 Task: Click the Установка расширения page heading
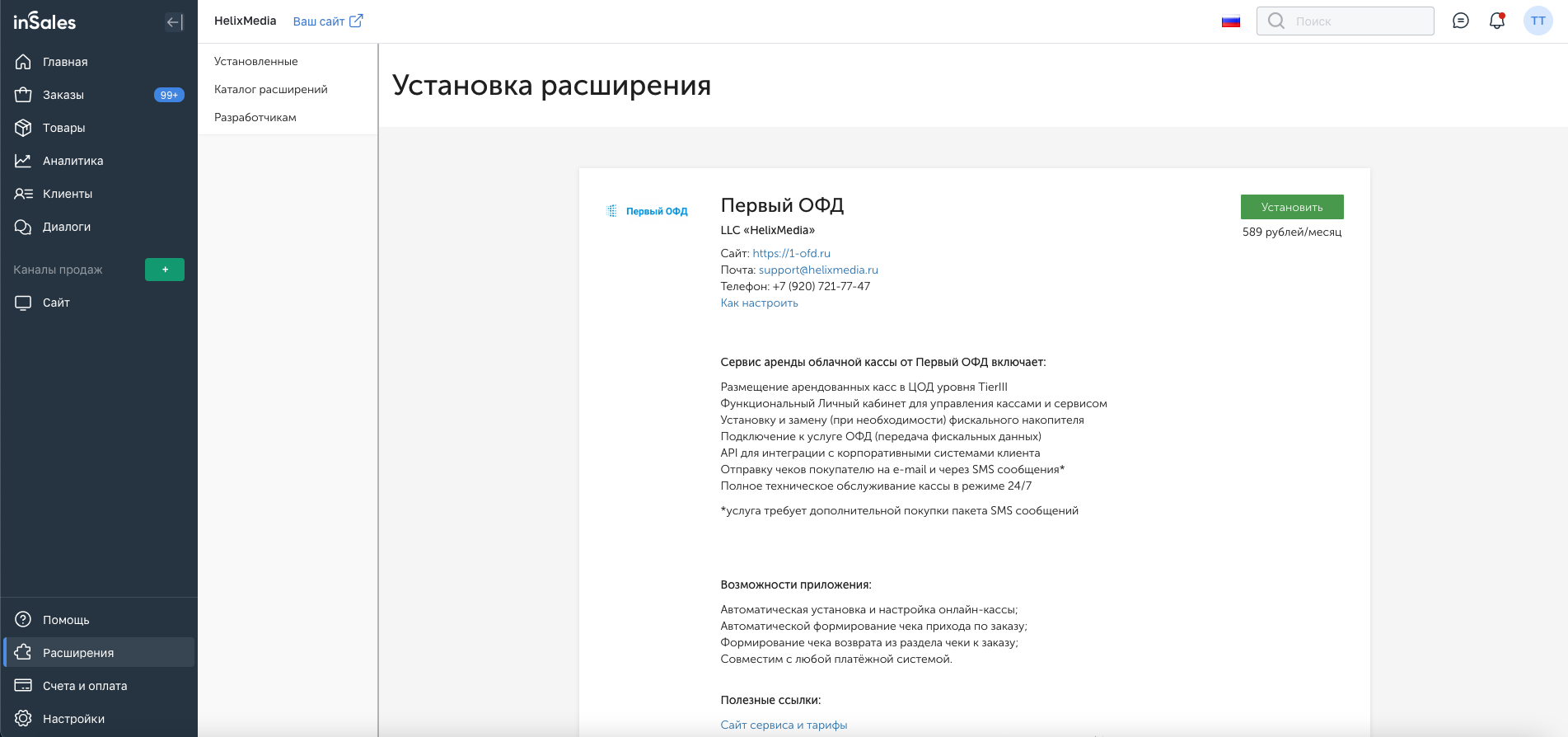[551, 85]
